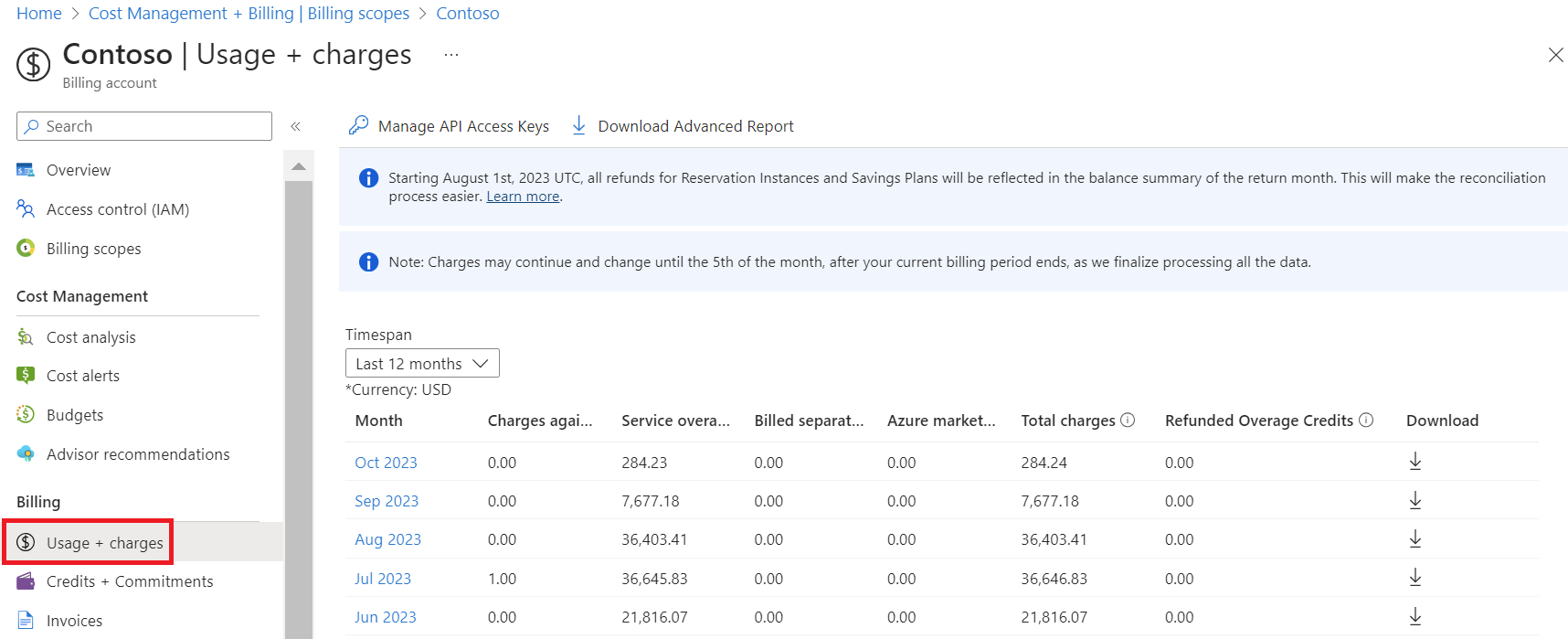The width and height of the screenshot is (1568, 639).
Task: Open the Last 12 months timespan dropdown
Action: coord(422,364)
